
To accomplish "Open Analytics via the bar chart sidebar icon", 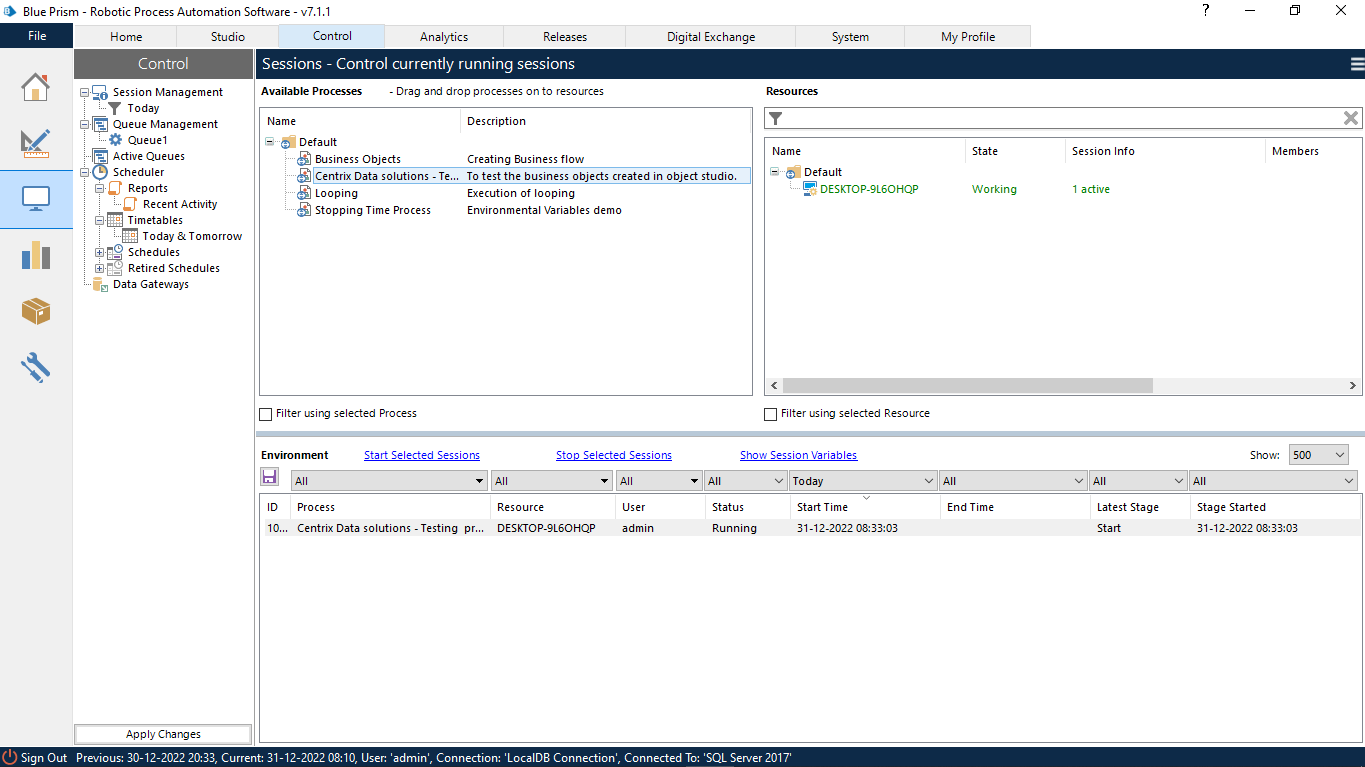I will [x=36, y=255].
